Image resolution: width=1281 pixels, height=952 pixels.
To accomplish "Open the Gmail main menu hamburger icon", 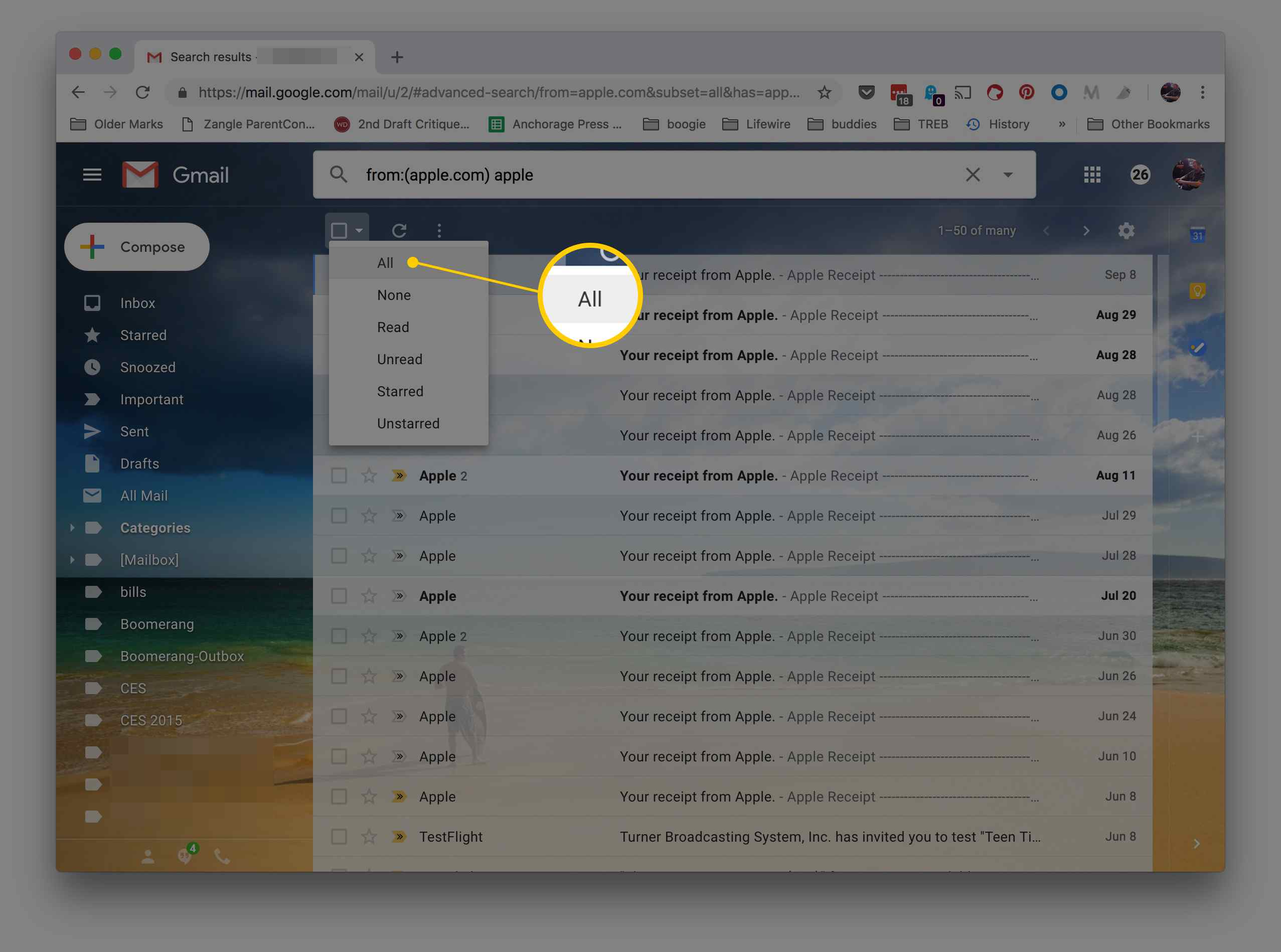I will [x=92, y=175].
